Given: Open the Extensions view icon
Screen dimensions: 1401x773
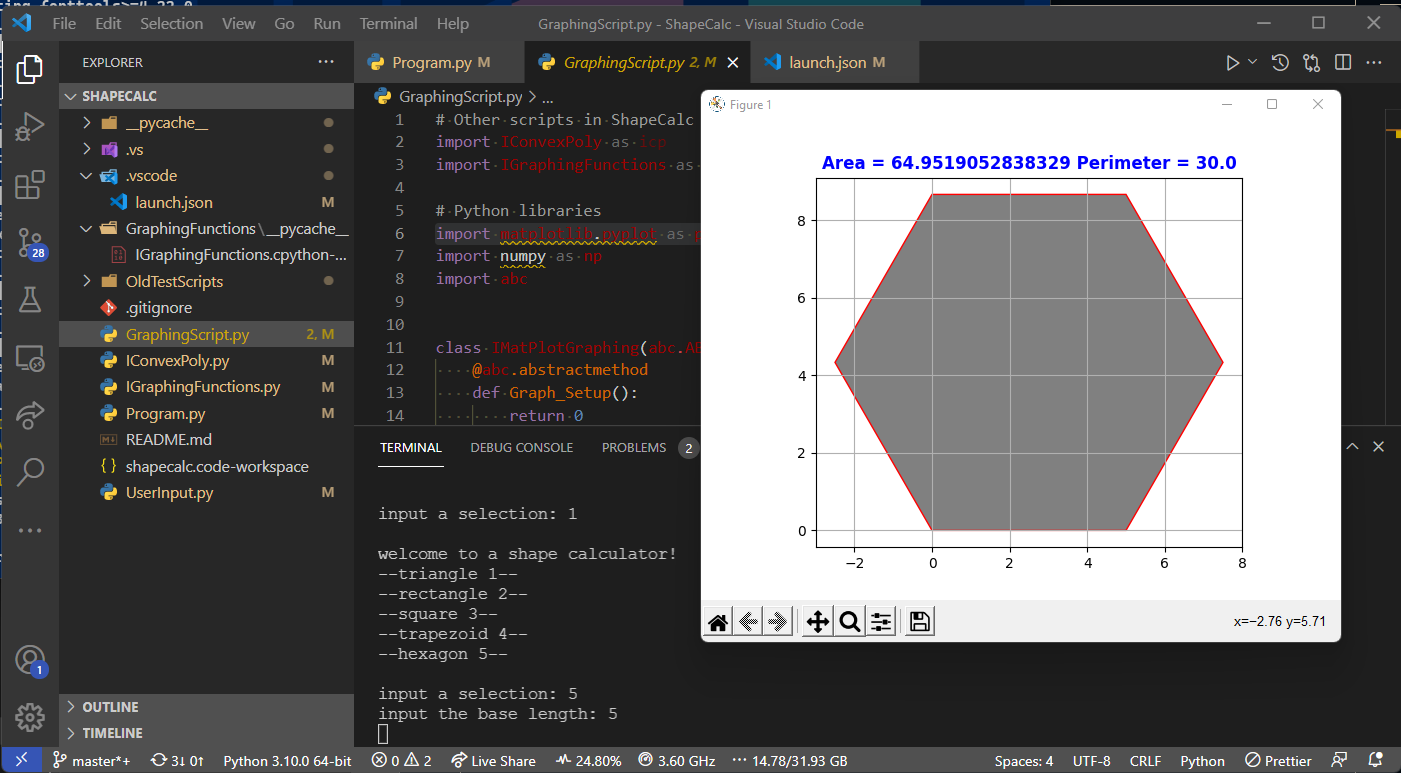Looking at the screenshot, I should pos(29,185).
